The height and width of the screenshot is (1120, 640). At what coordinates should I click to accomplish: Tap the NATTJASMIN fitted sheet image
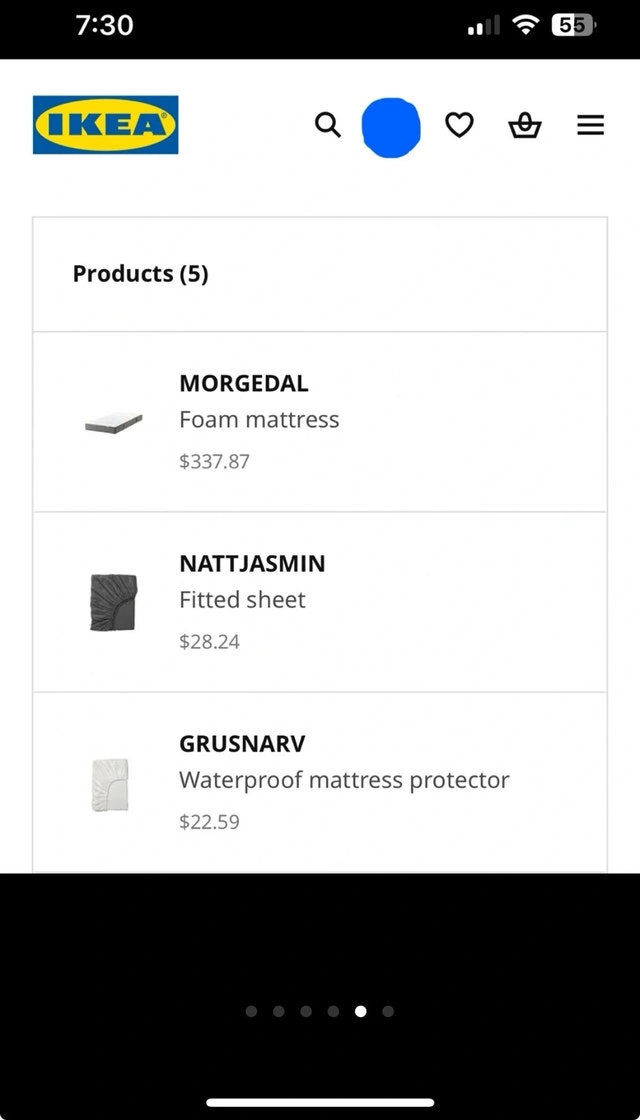point(113,602)
